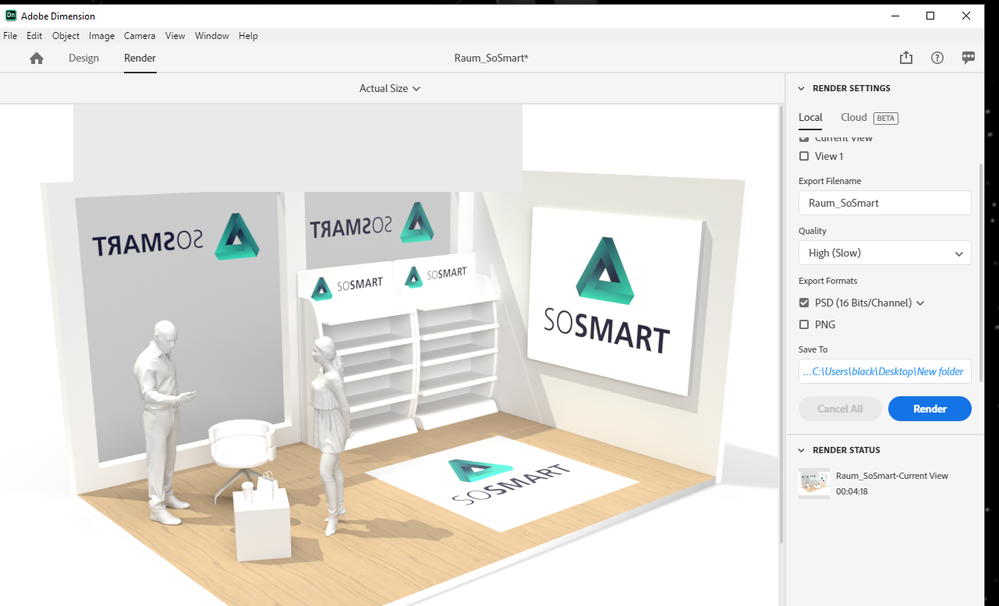Open the Help menu
999x606 pixels.
[x=248, y=36]
